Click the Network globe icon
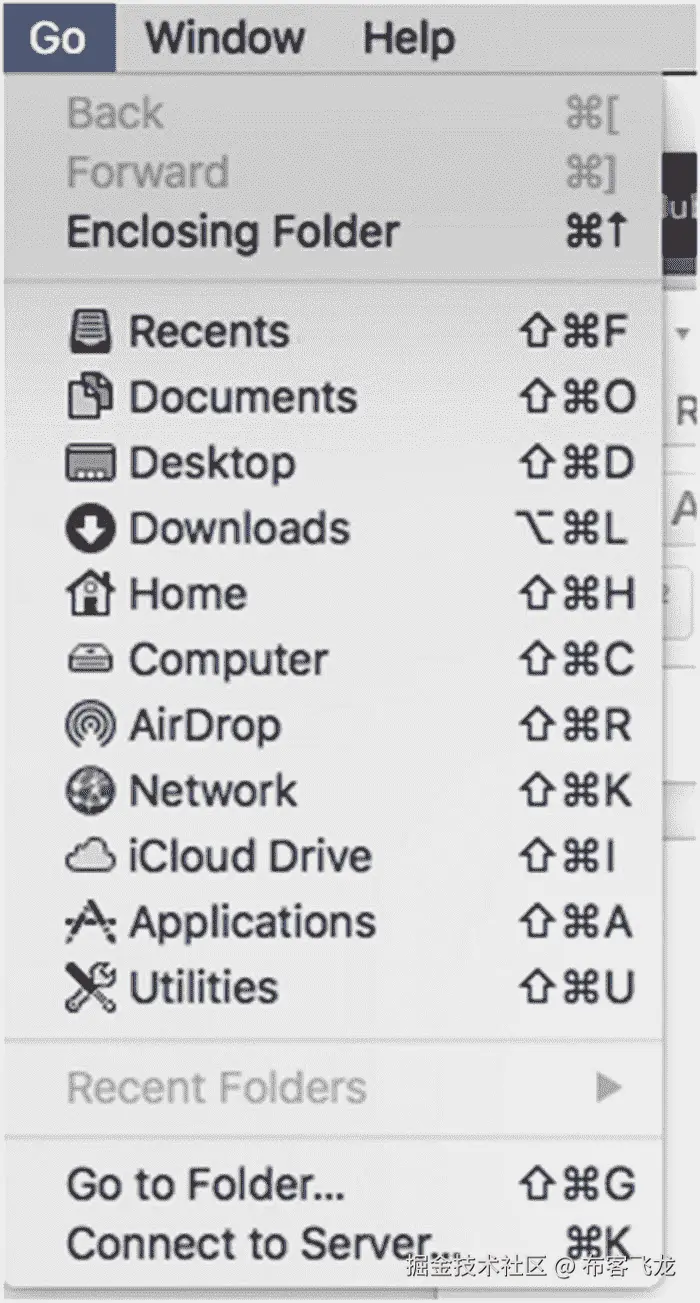Screen dimensions: 700x1303 (x=91, y=791)
